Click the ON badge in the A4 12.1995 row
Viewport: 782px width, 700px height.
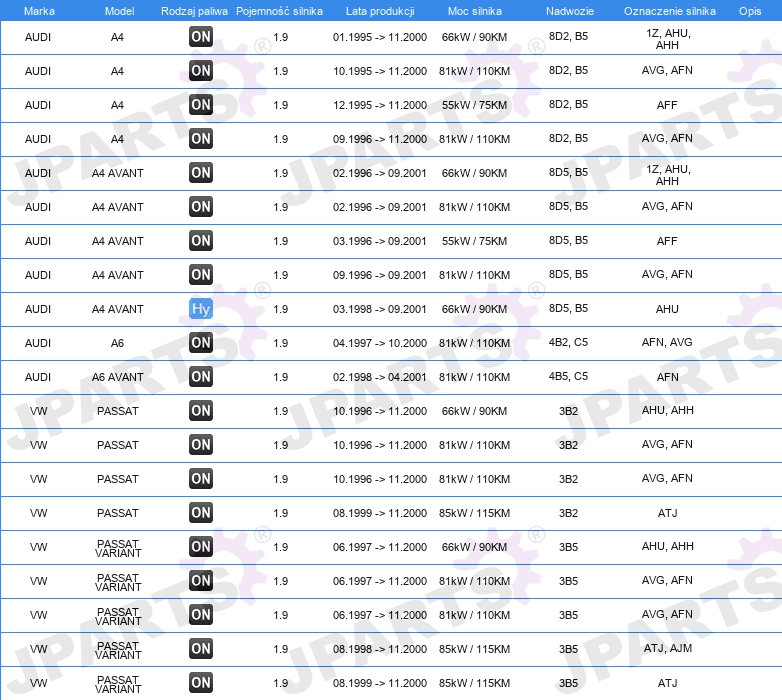(201, 104)
